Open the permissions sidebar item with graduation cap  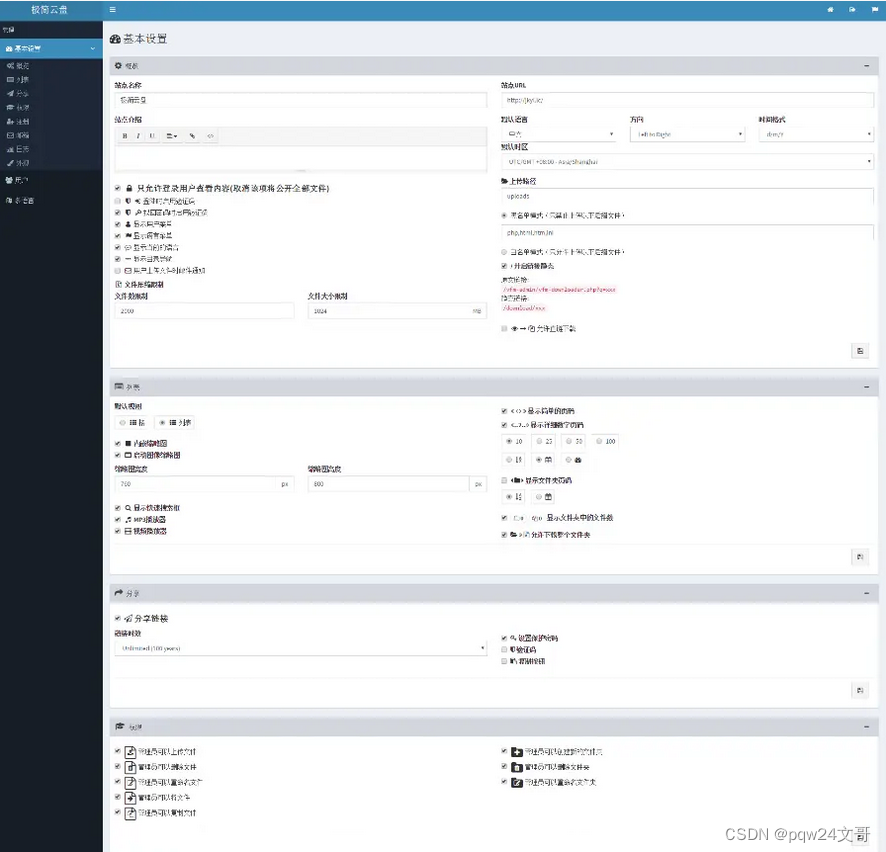click(x=18, y=107)
